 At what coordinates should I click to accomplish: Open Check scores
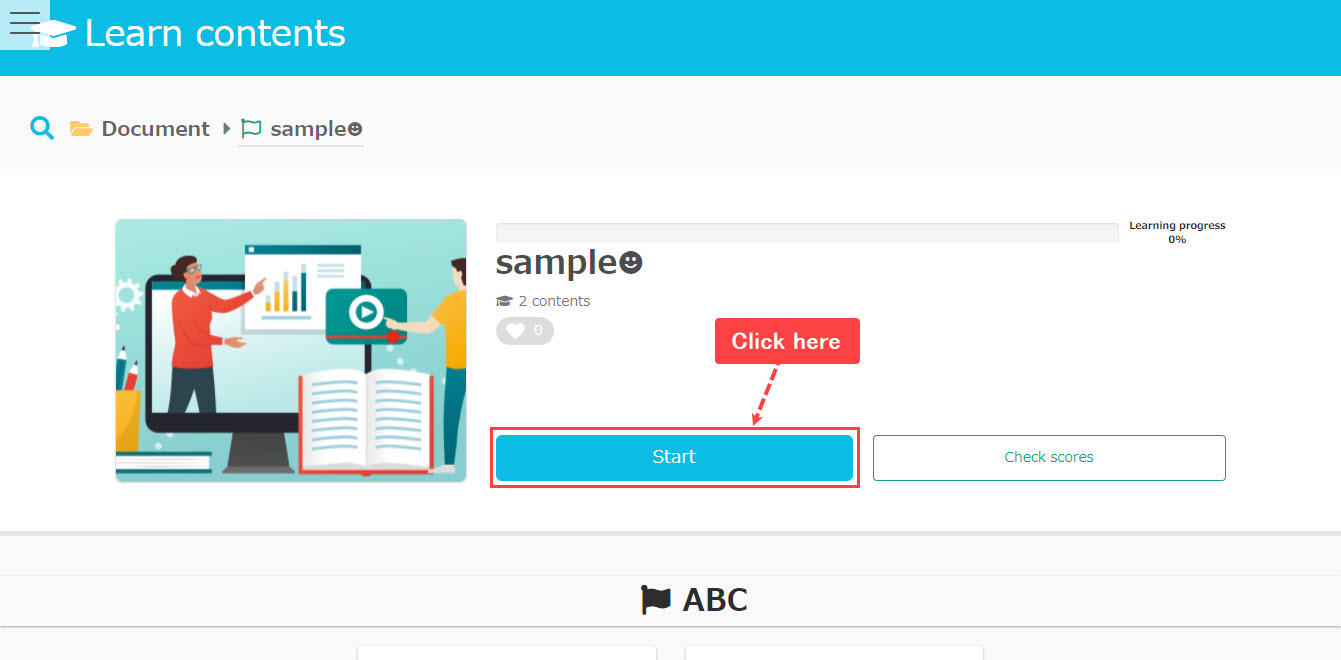(x=1048, y=457)
